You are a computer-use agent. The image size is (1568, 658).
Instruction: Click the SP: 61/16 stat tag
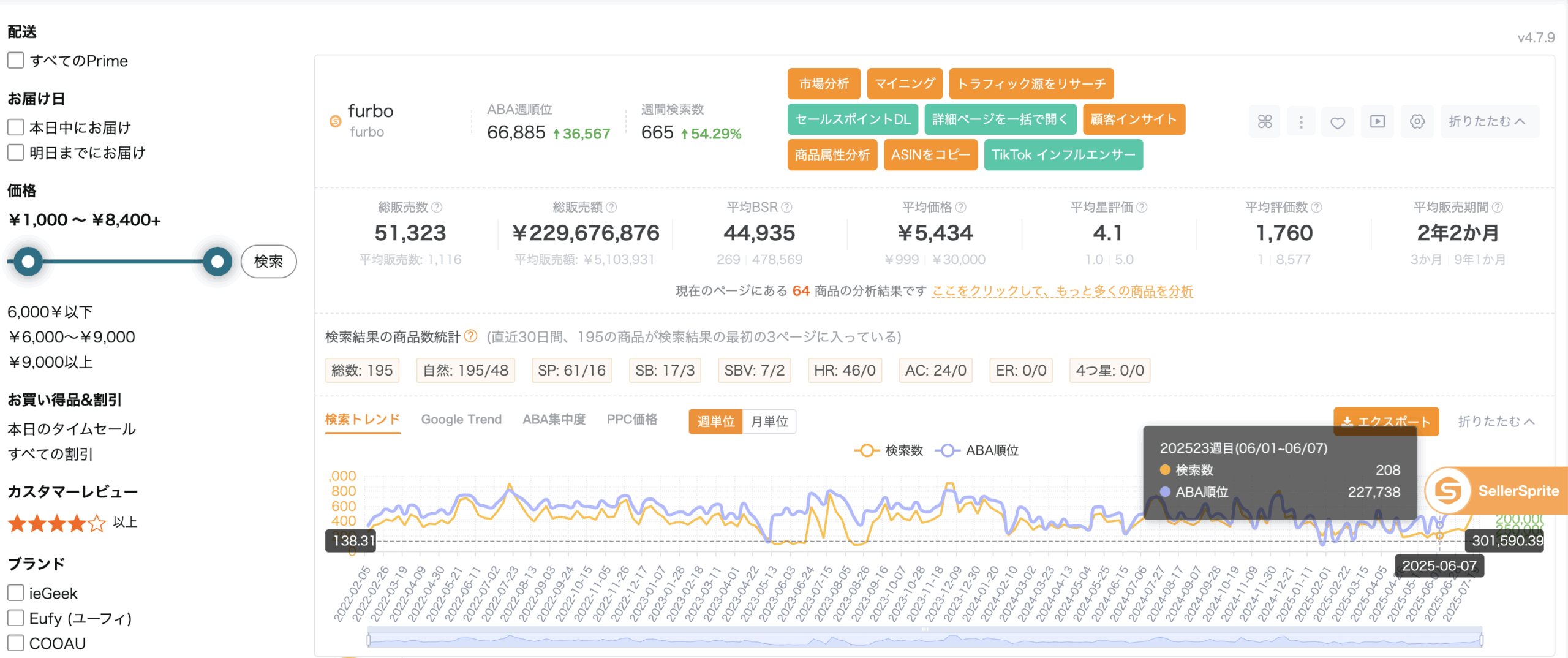point(571,370)
